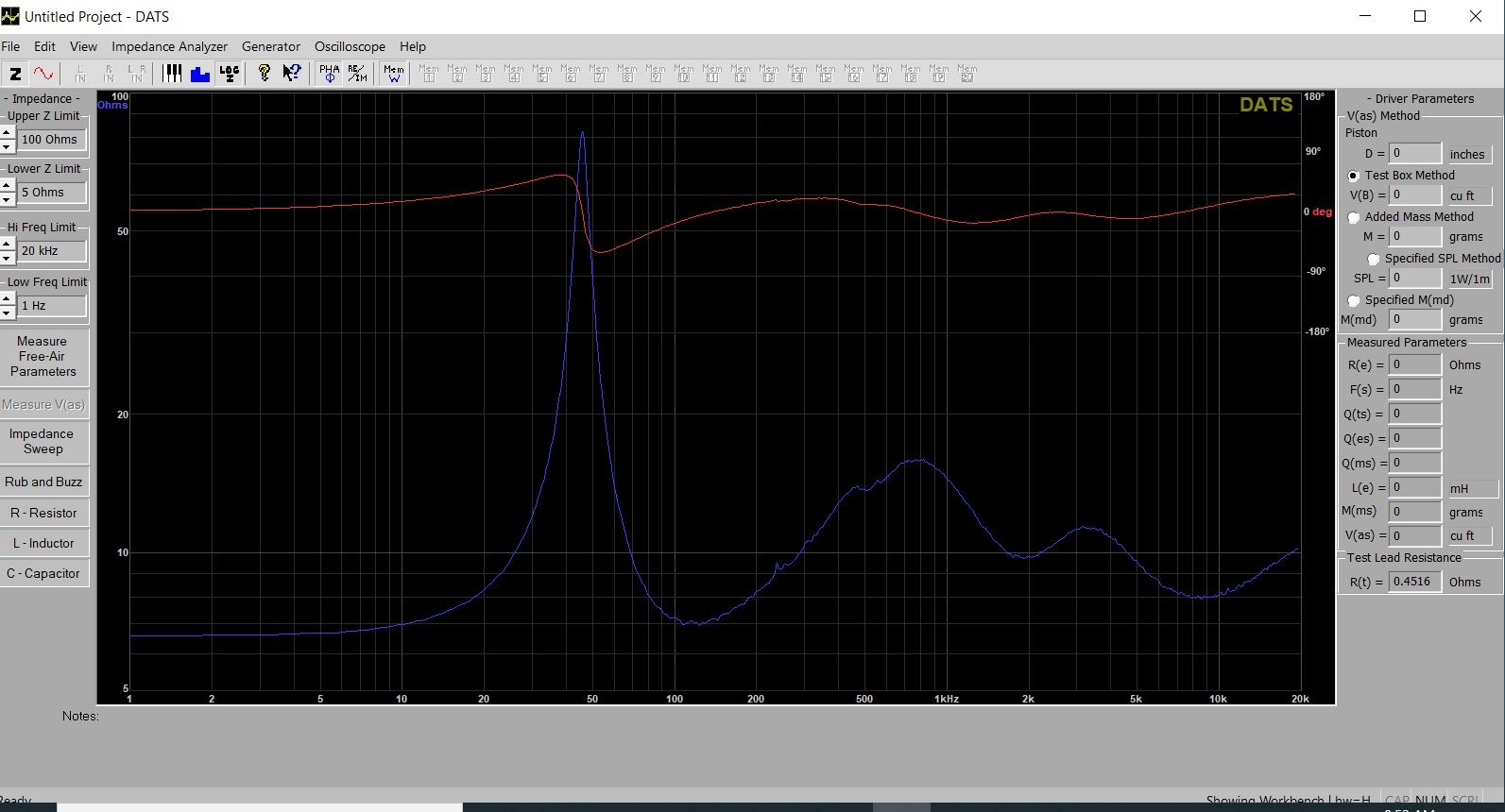
Task: Click the R - Resistor button
Action: pos(43,513)
